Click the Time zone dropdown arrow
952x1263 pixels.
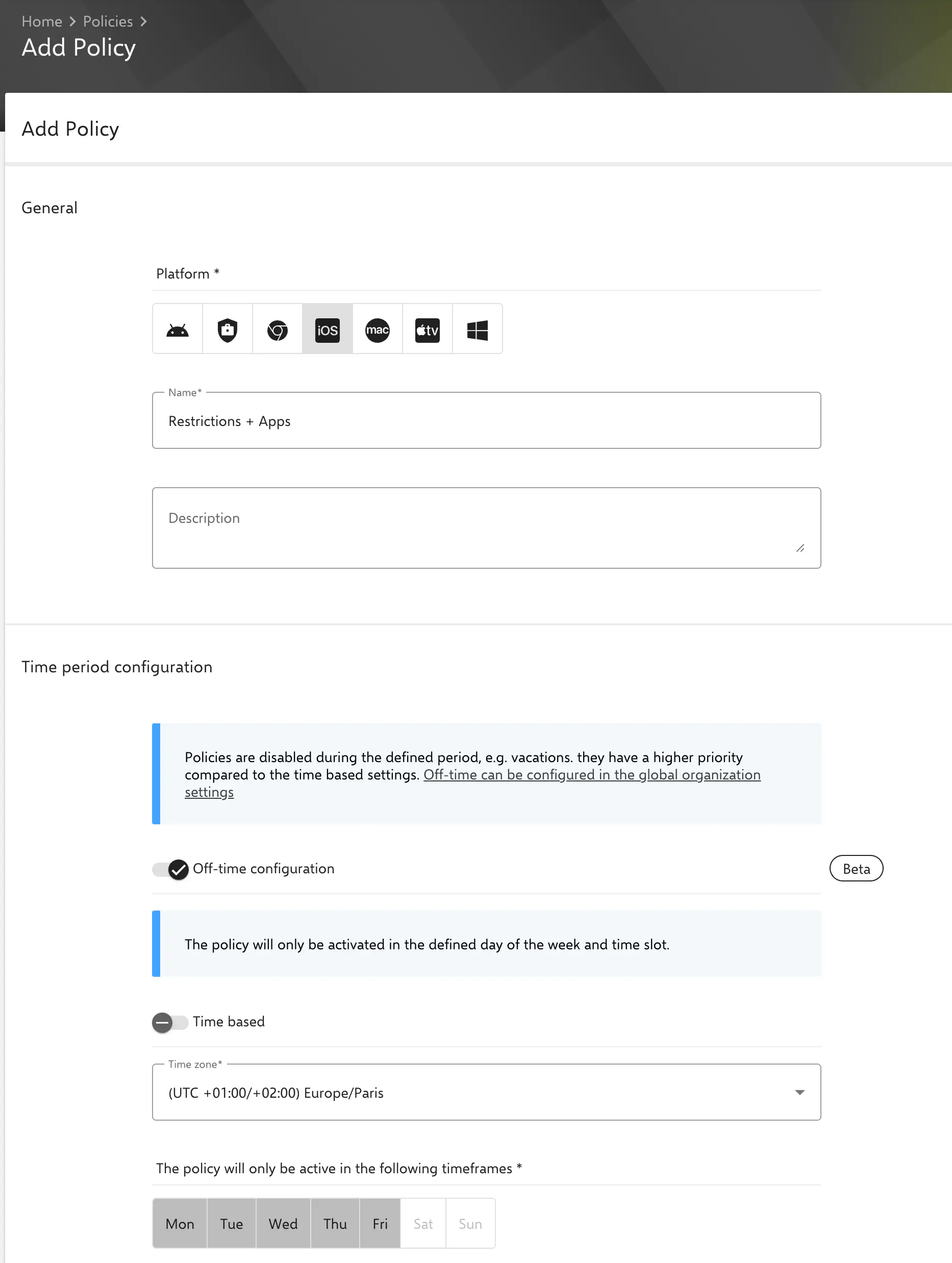point(799,1092)
